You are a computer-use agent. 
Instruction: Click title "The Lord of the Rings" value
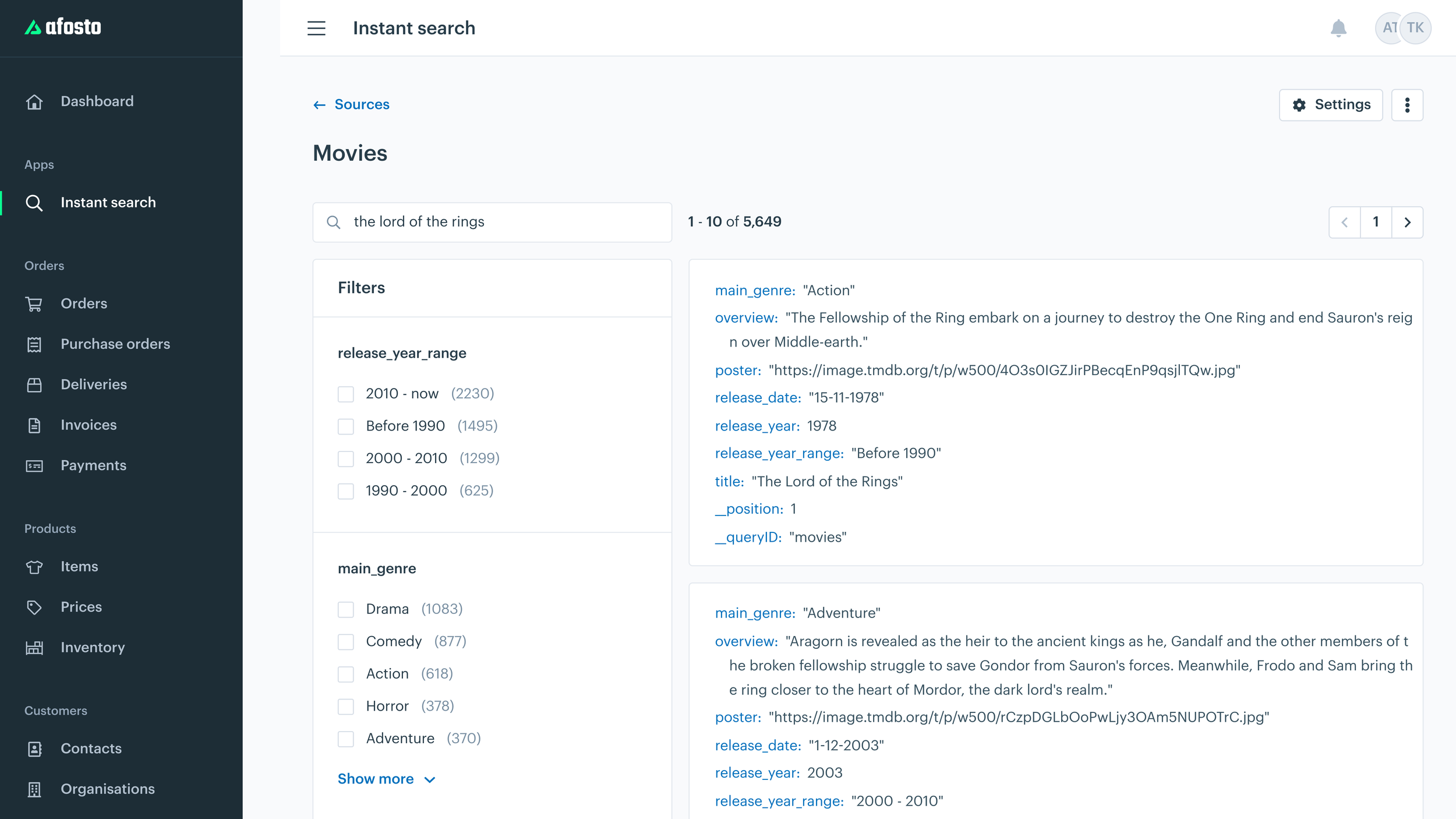[827, 481]
